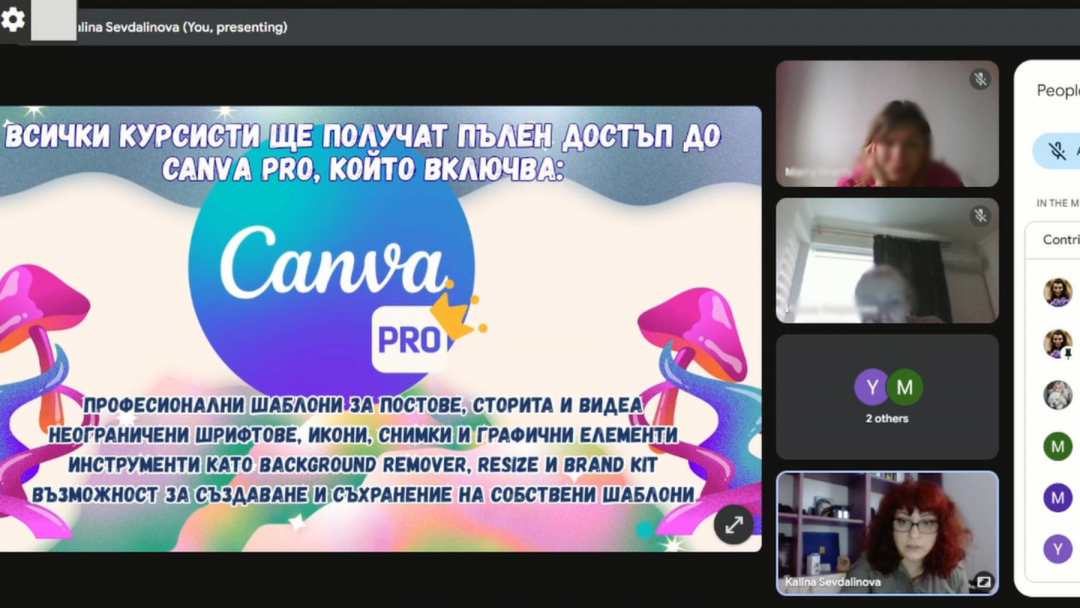Viewport: 1080px width, 608px height.
Task: Click the muted mic icon on curtain-window video tile
Action: [x=980, y=216]
